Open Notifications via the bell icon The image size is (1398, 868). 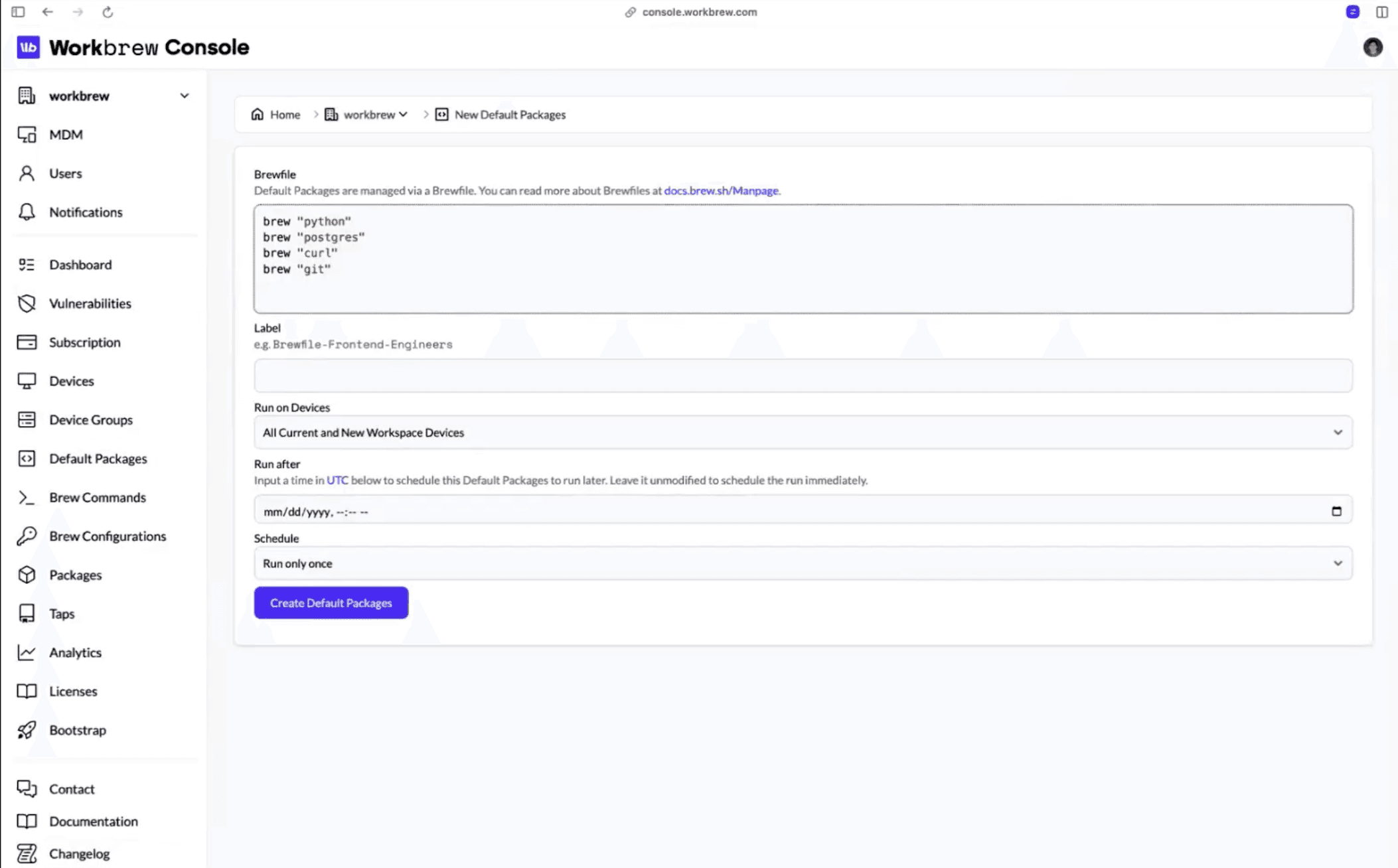(x=27, y=212)
